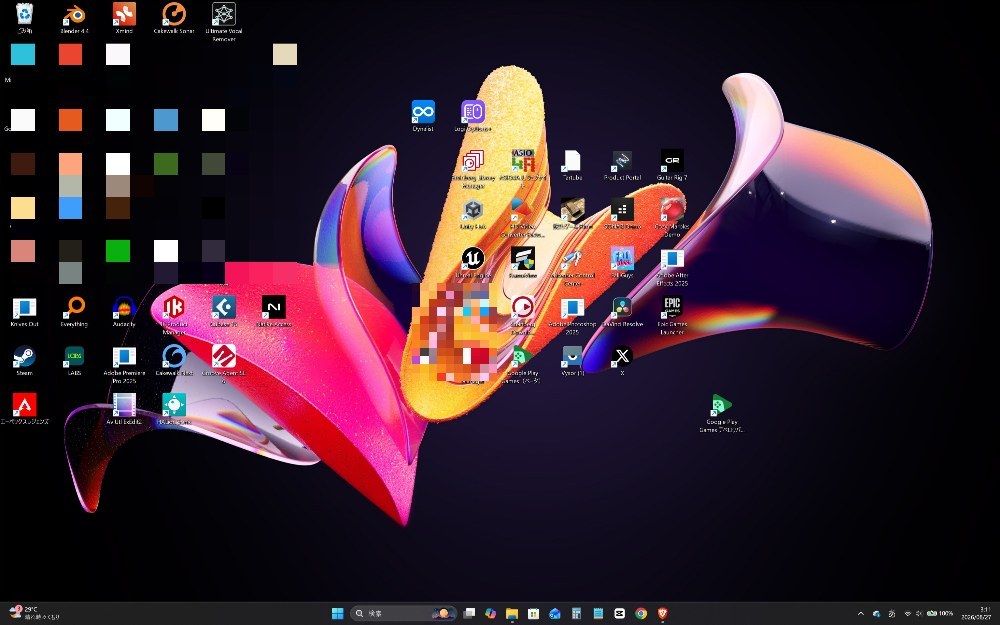Select the Unreal Engine shortcut
This screenshot has height=625, width=1000.
[x=473, y=263]
